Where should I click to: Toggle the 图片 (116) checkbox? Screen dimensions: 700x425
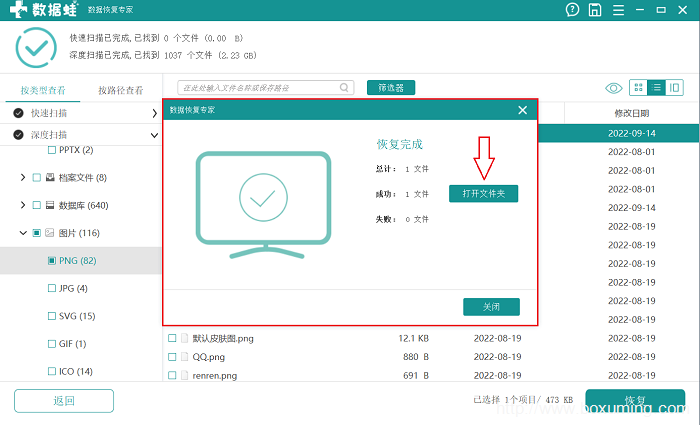tap(37, 233)
